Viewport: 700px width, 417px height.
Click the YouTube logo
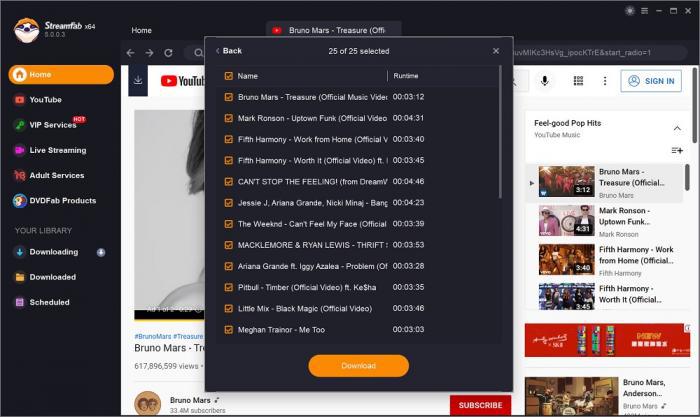coord(182,81)
